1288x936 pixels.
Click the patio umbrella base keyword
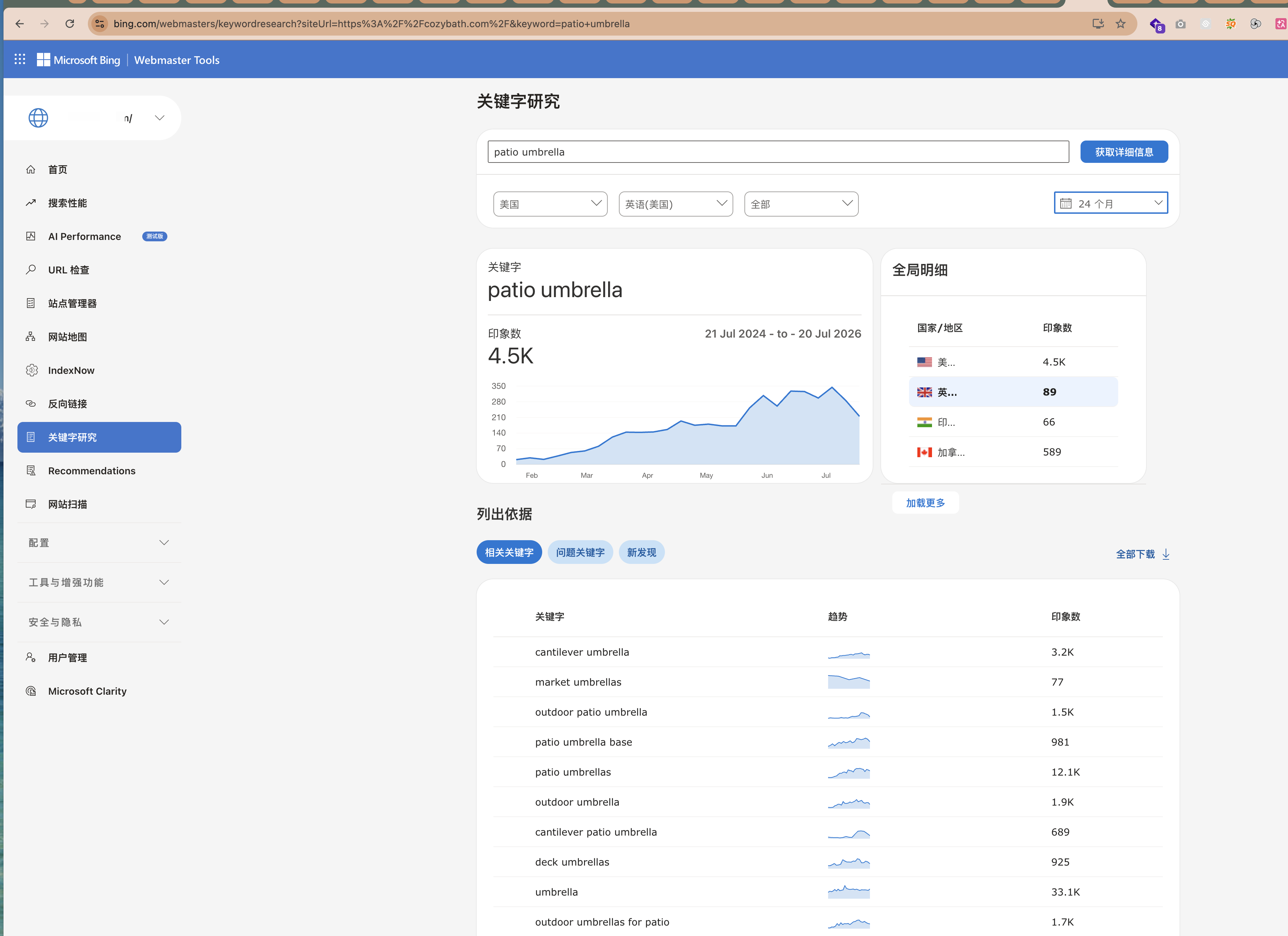point(583,742)
